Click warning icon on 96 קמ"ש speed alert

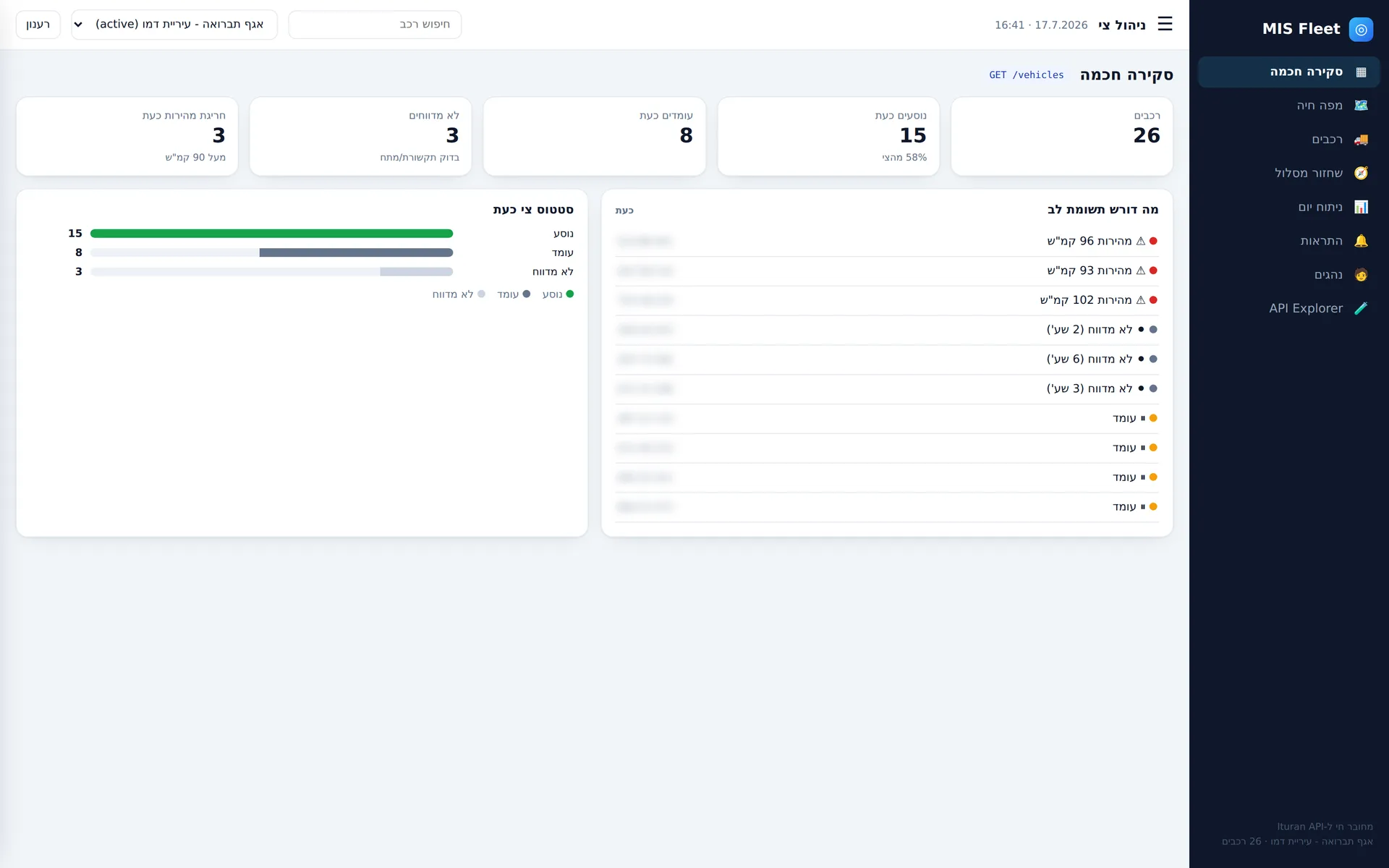[x=1141, y=241]
